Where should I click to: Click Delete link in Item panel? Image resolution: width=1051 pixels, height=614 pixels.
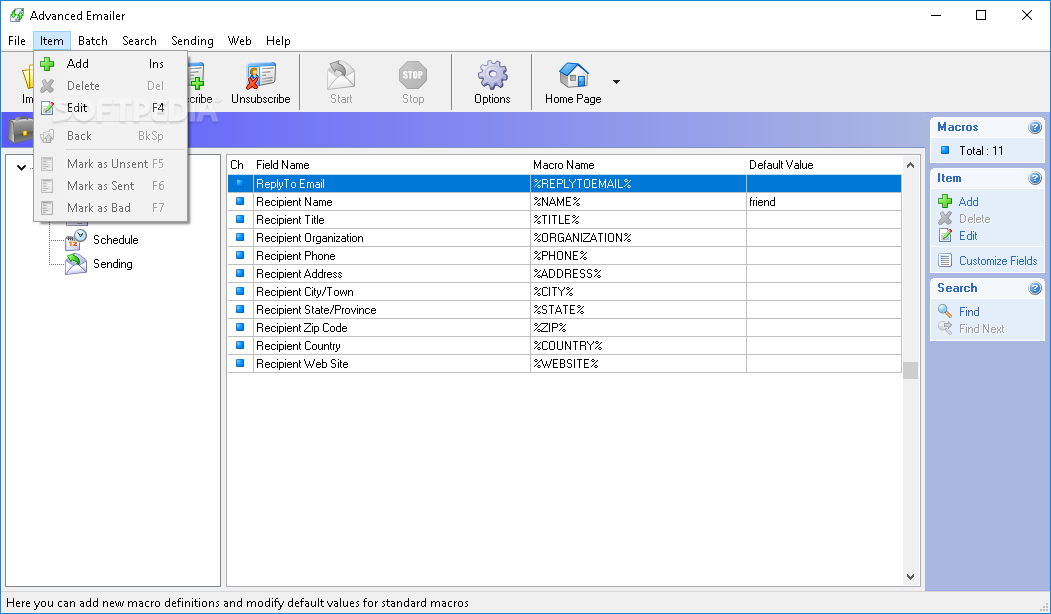click(x=974, y=219)
